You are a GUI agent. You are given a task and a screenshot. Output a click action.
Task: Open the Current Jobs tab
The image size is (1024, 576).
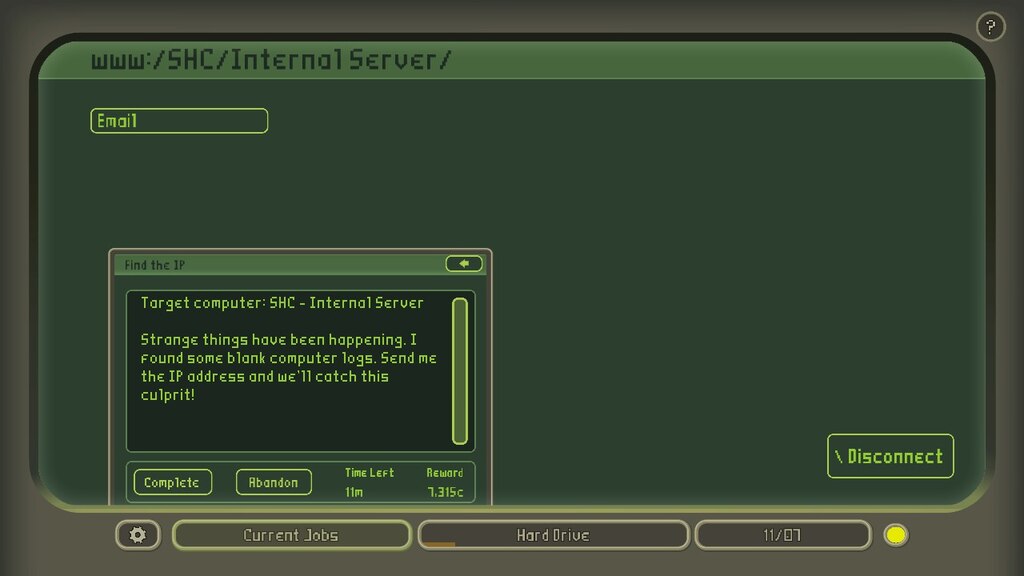coord(291,535)
